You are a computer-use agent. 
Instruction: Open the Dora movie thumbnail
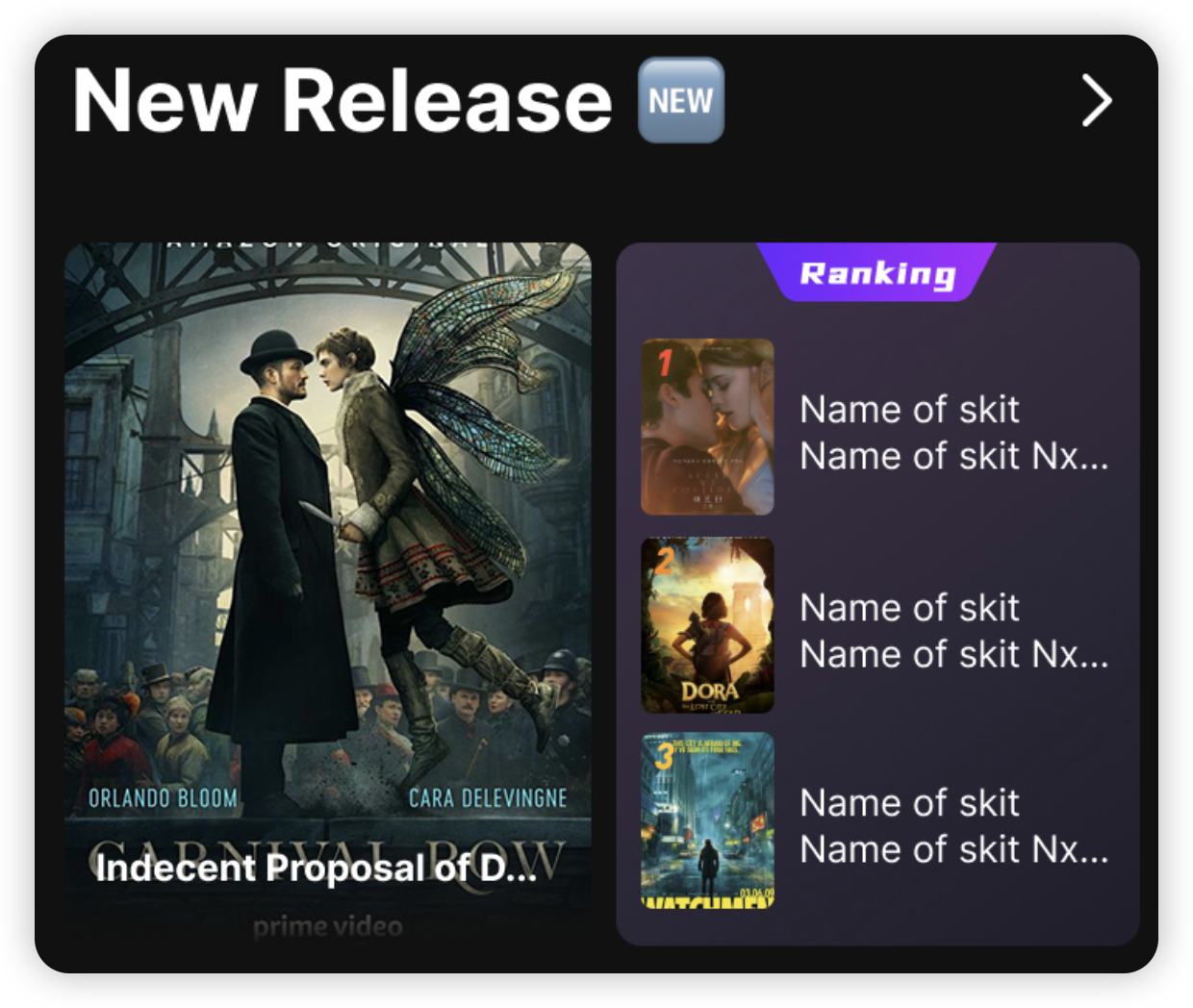[x=708, y=625]
